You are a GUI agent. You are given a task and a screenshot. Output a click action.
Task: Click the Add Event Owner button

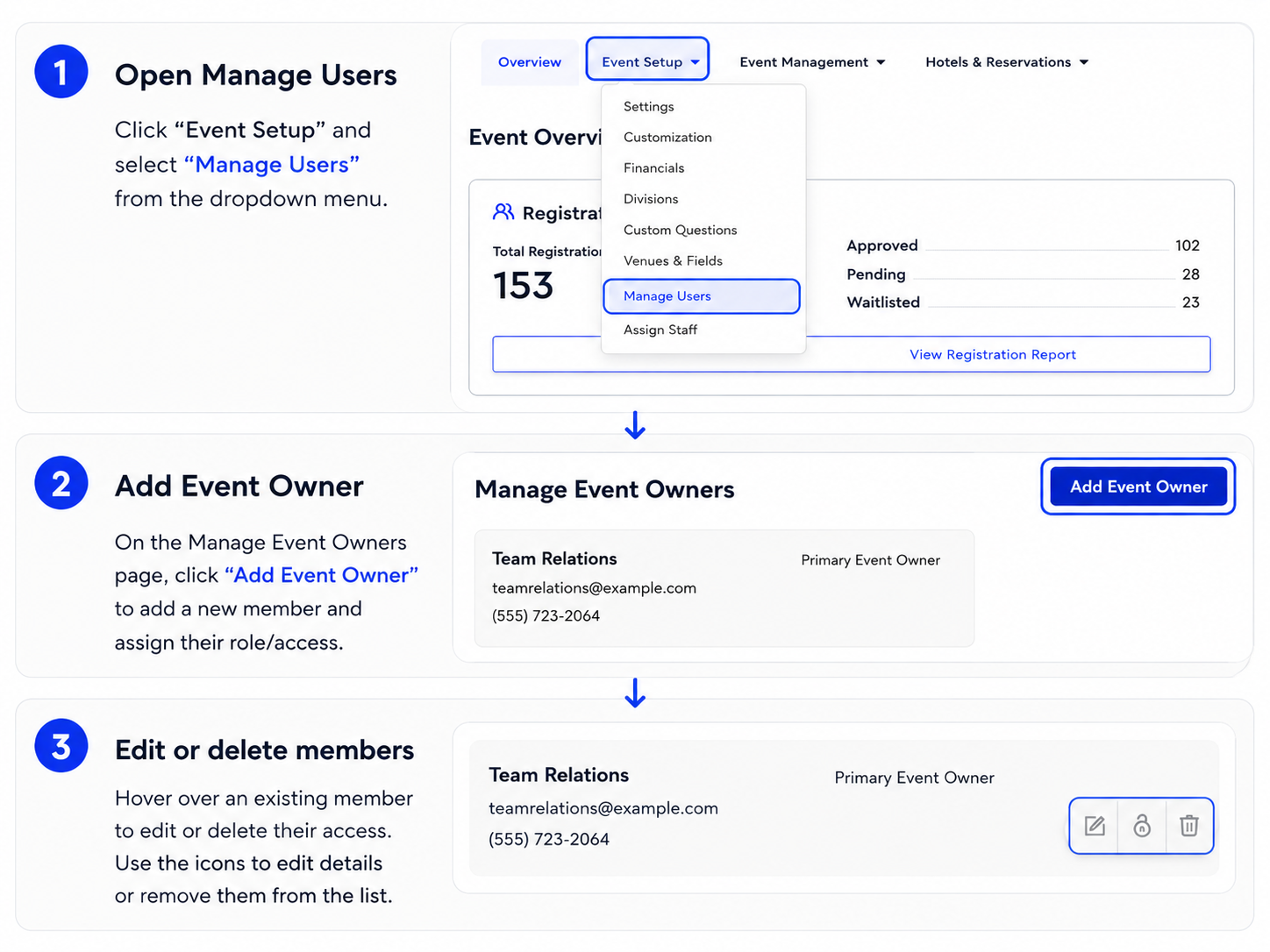tap(1138, 487)
